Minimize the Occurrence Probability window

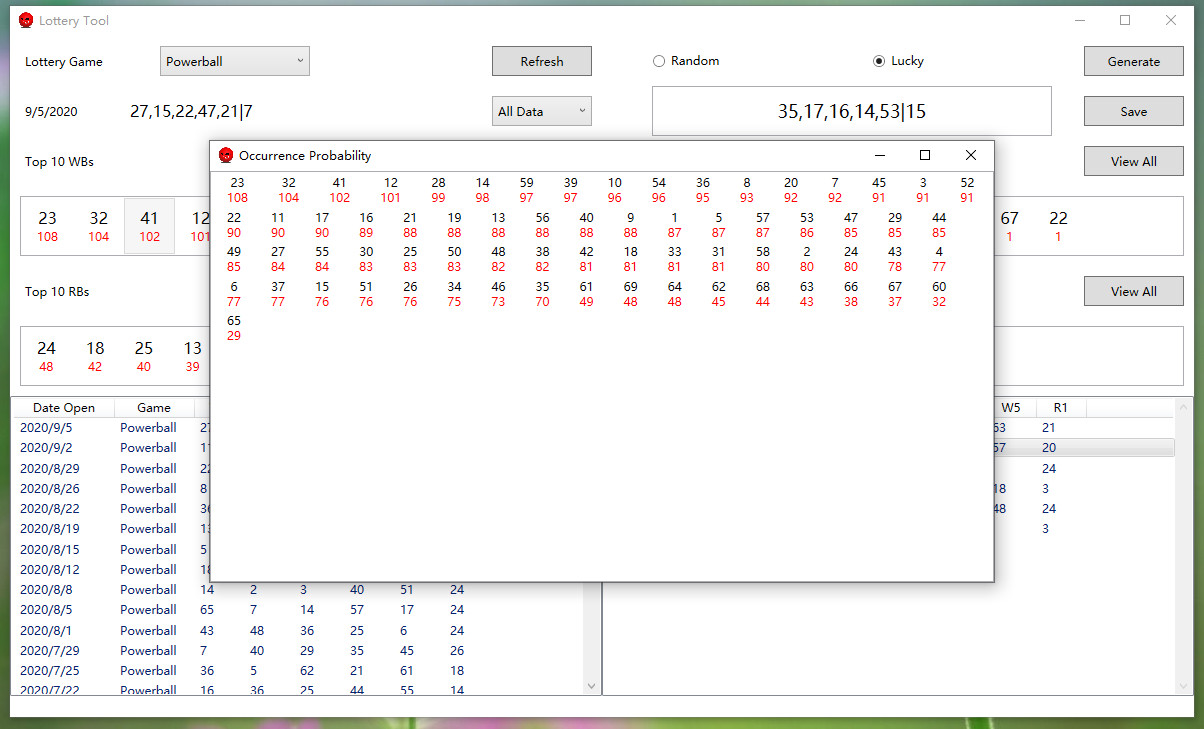point(880,155)
